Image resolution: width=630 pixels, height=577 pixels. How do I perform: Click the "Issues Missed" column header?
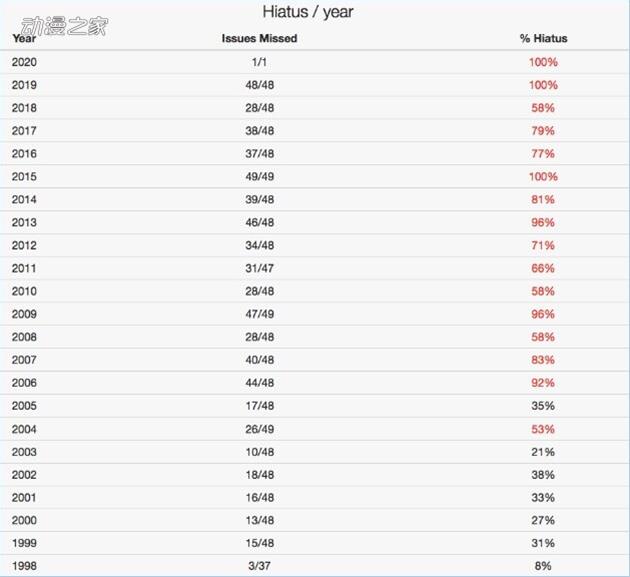259,39
